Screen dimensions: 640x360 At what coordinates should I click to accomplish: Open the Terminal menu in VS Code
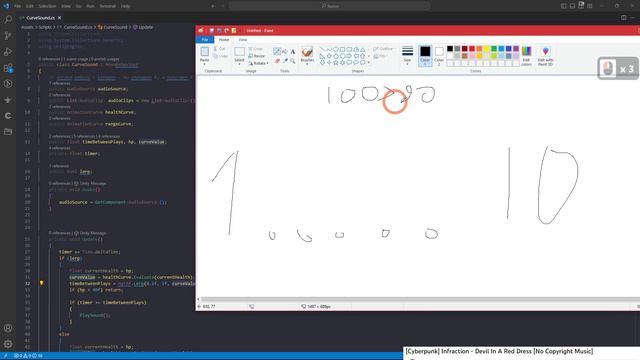[x=108, y=6]
